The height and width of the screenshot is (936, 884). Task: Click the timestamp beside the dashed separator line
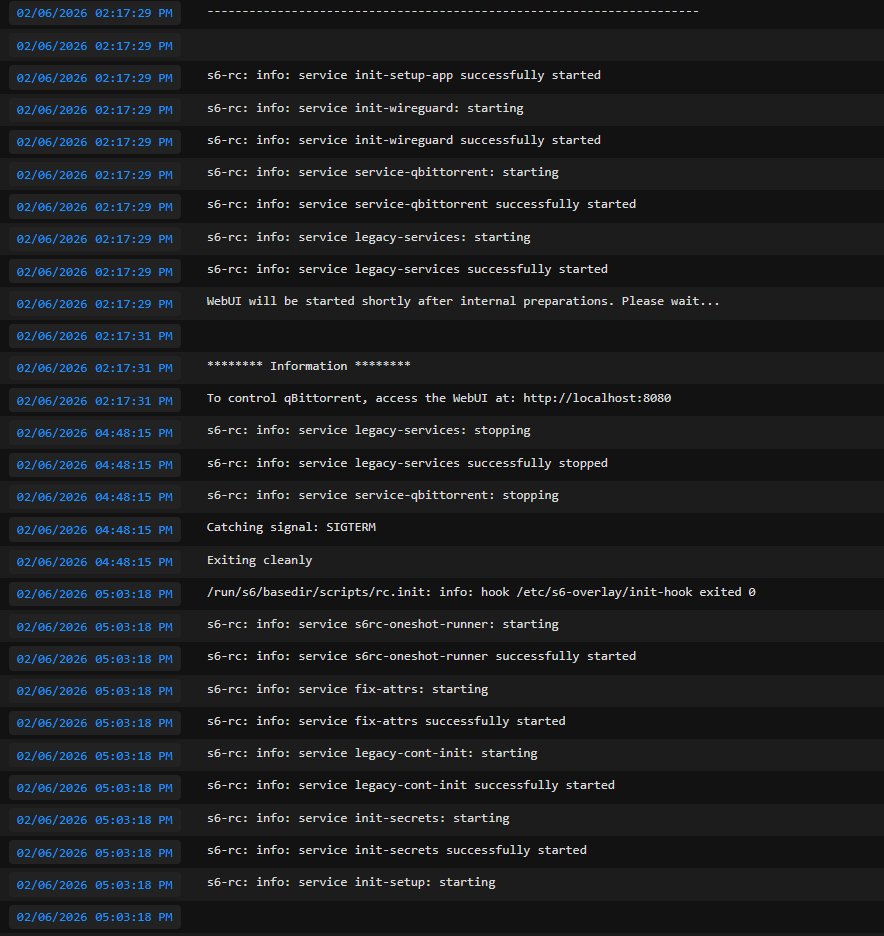click(x=94, y=14)
